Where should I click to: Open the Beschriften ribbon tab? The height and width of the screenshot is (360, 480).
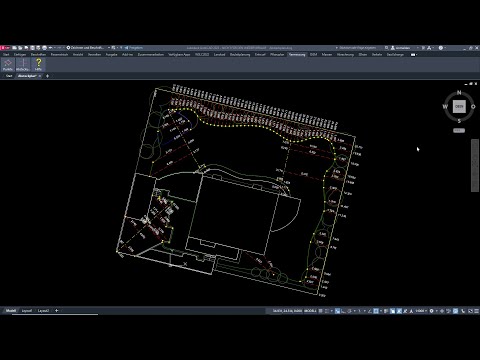point(39,55)
